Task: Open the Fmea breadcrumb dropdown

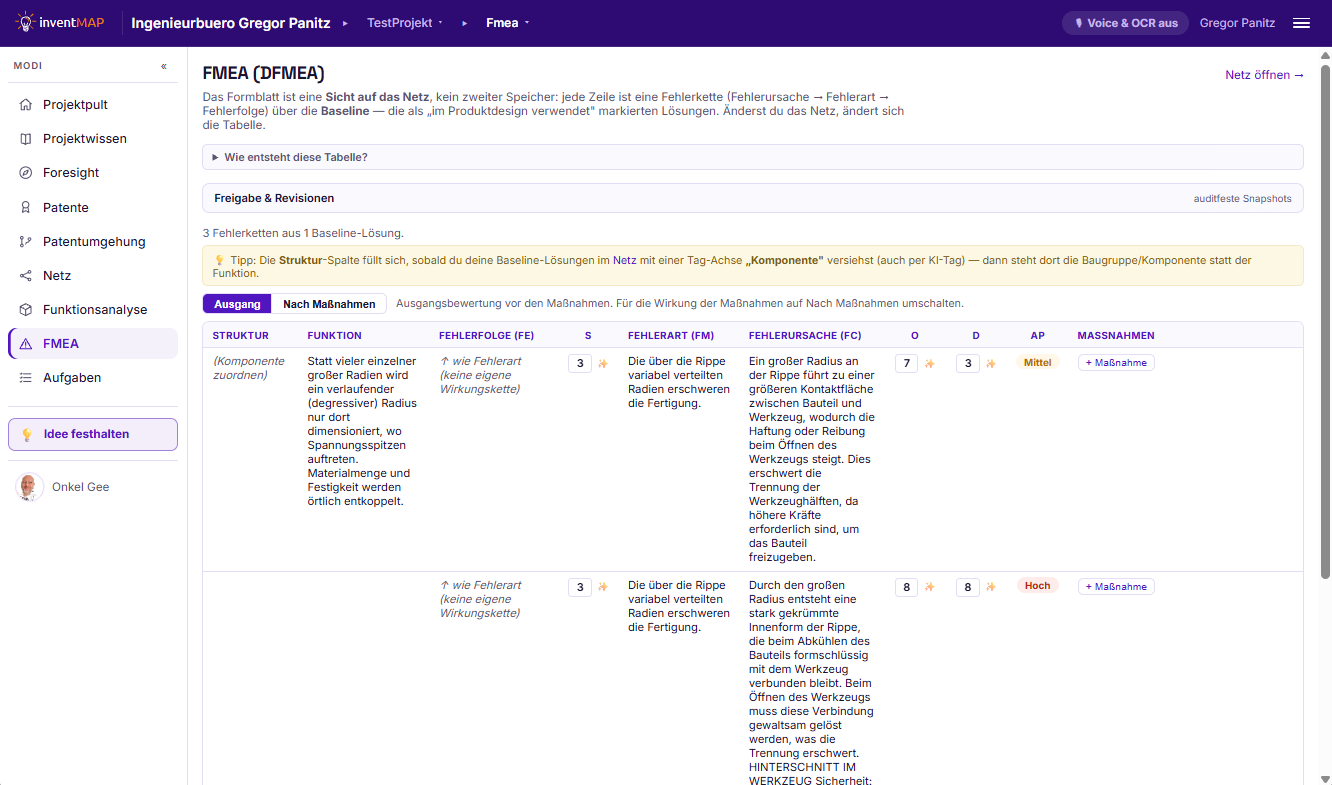Action: [508, 23]
